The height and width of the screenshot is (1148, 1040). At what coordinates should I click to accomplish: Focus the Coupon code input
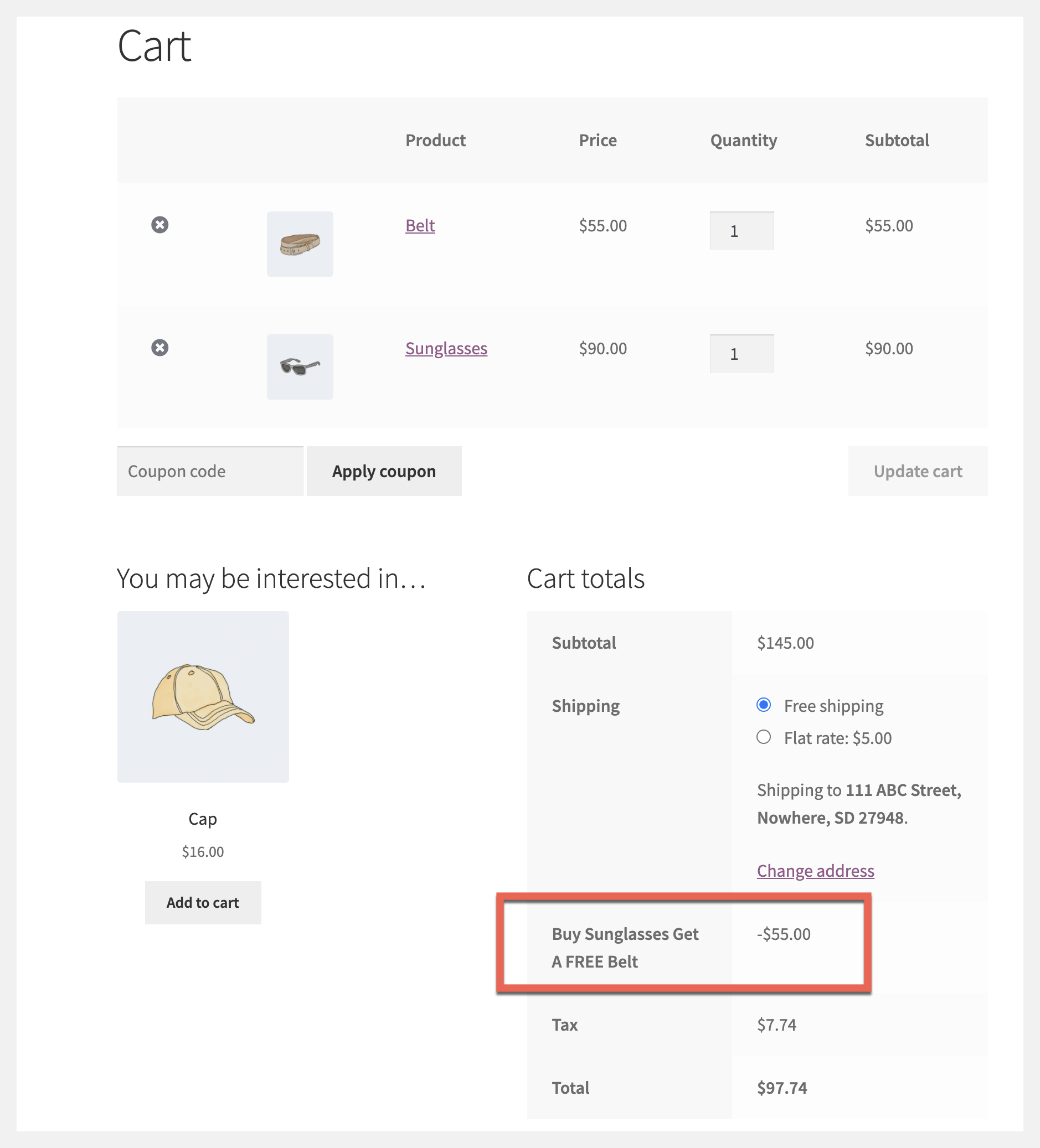tap(210, 472)
